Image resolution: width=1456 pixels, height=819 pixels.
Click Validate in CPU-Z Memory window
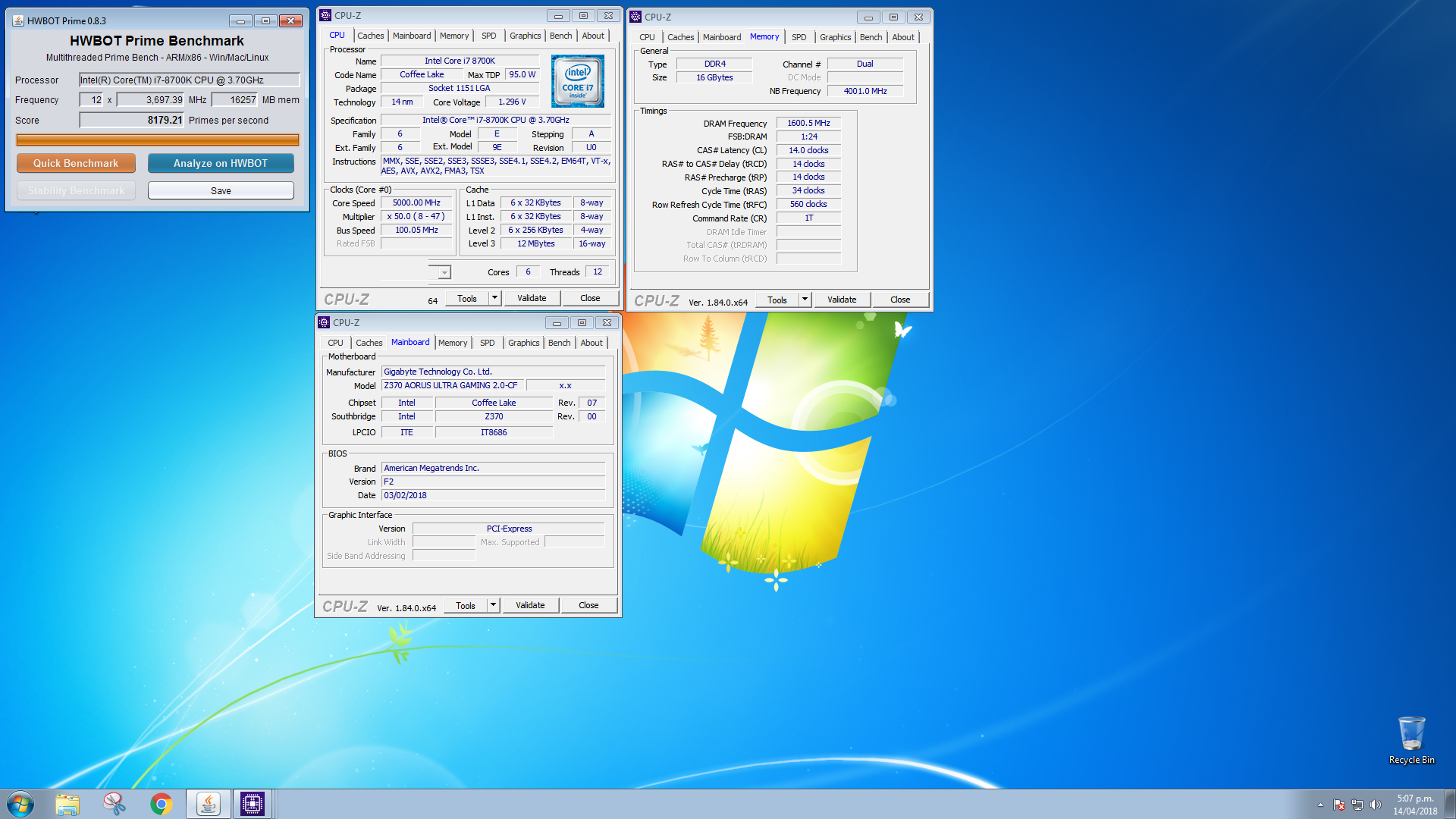click(x=842, y=300)
